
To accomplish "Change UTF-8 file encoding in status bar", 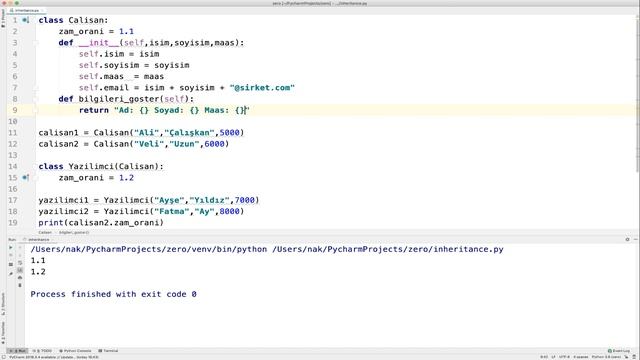I will pos(564,357).
